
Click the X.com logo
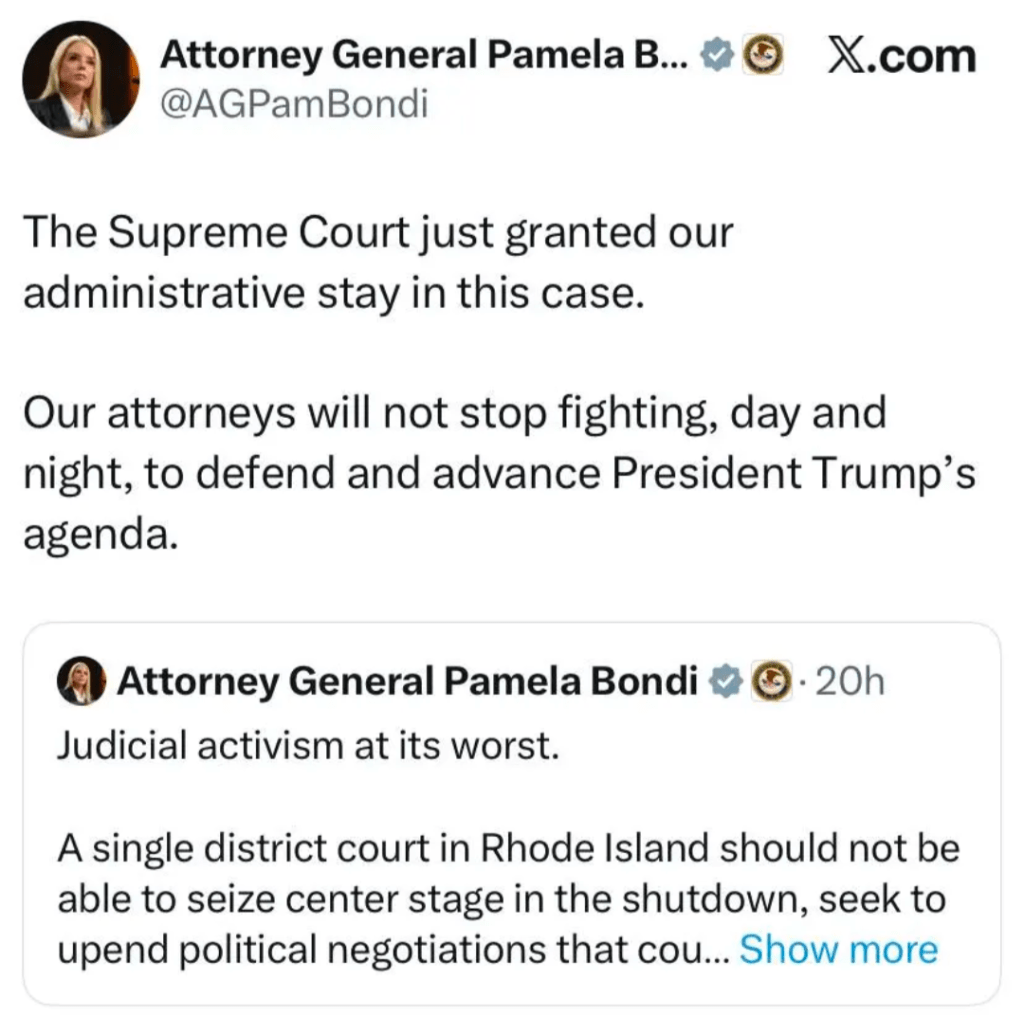coord(901,56)
